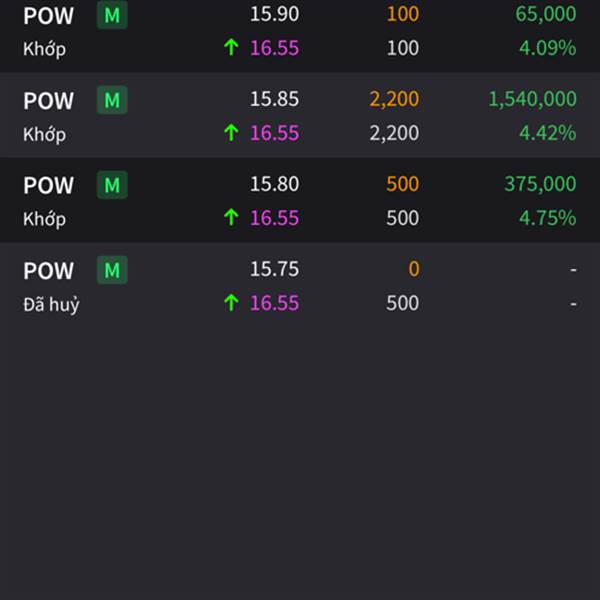Tap the orange 2,200 matched quantity
600x600 pixels.
394,99
